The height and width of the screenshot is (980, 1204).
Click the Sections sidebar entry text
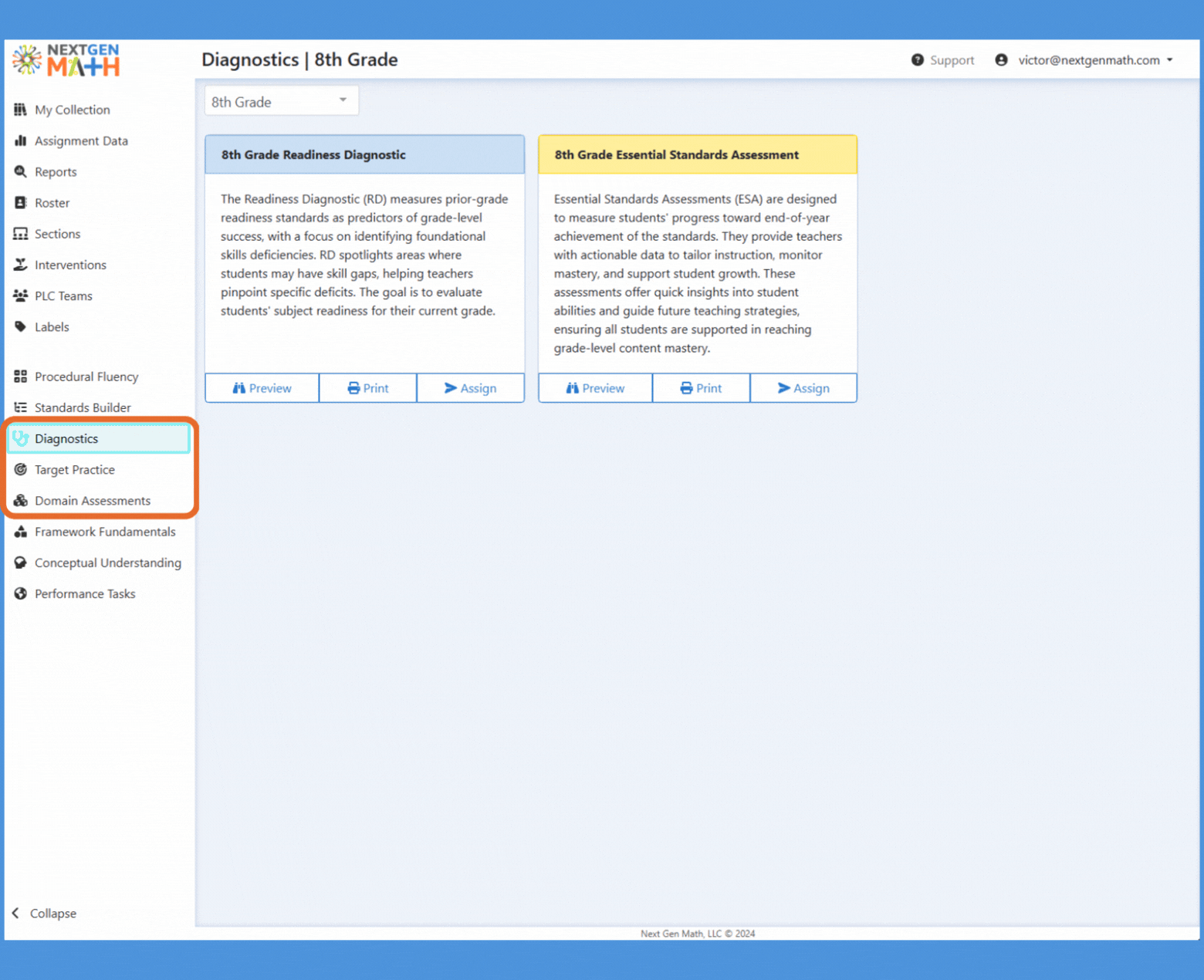(x=57, y=234)
